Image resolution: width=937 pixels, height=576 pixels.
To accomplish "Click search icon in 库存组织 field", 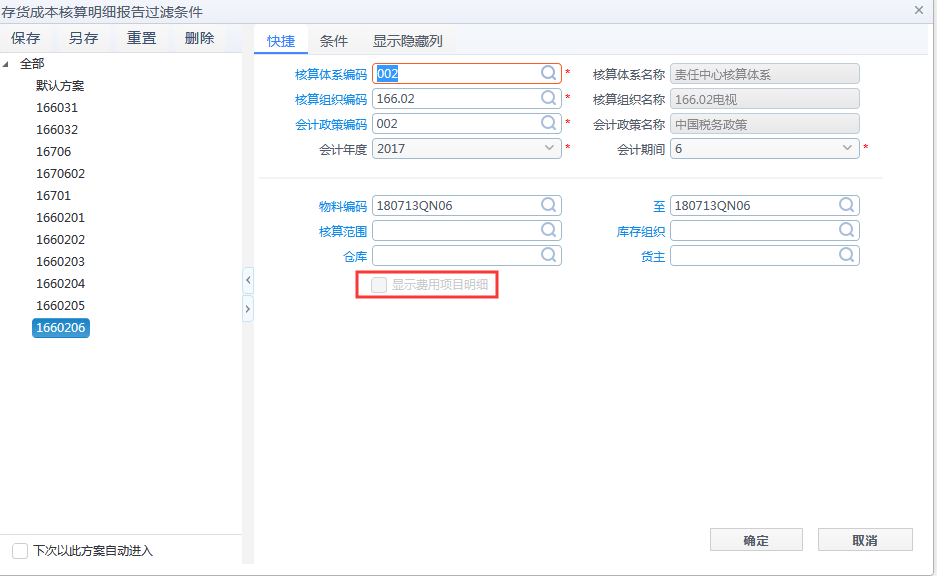I will click(847, 230).
